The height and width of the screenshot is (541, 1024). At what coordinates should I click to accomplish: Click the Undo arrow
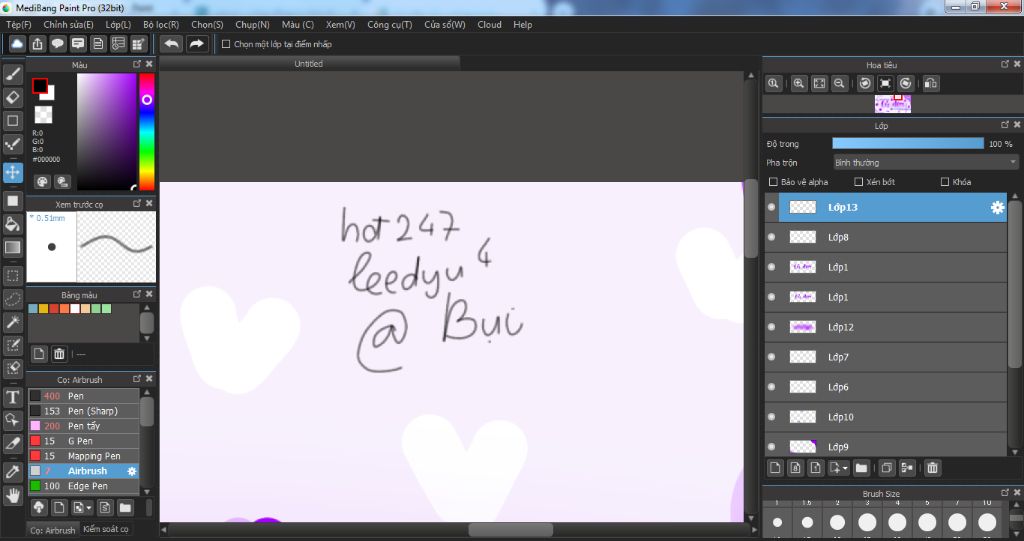point(172,44)
